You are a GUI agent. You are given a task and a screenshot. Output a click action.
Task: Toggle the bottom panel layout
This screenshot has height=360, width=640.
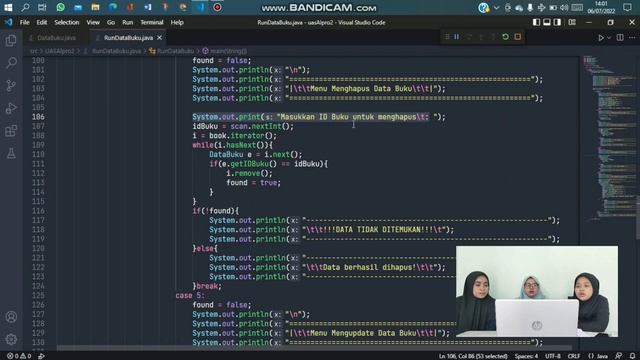547,22
